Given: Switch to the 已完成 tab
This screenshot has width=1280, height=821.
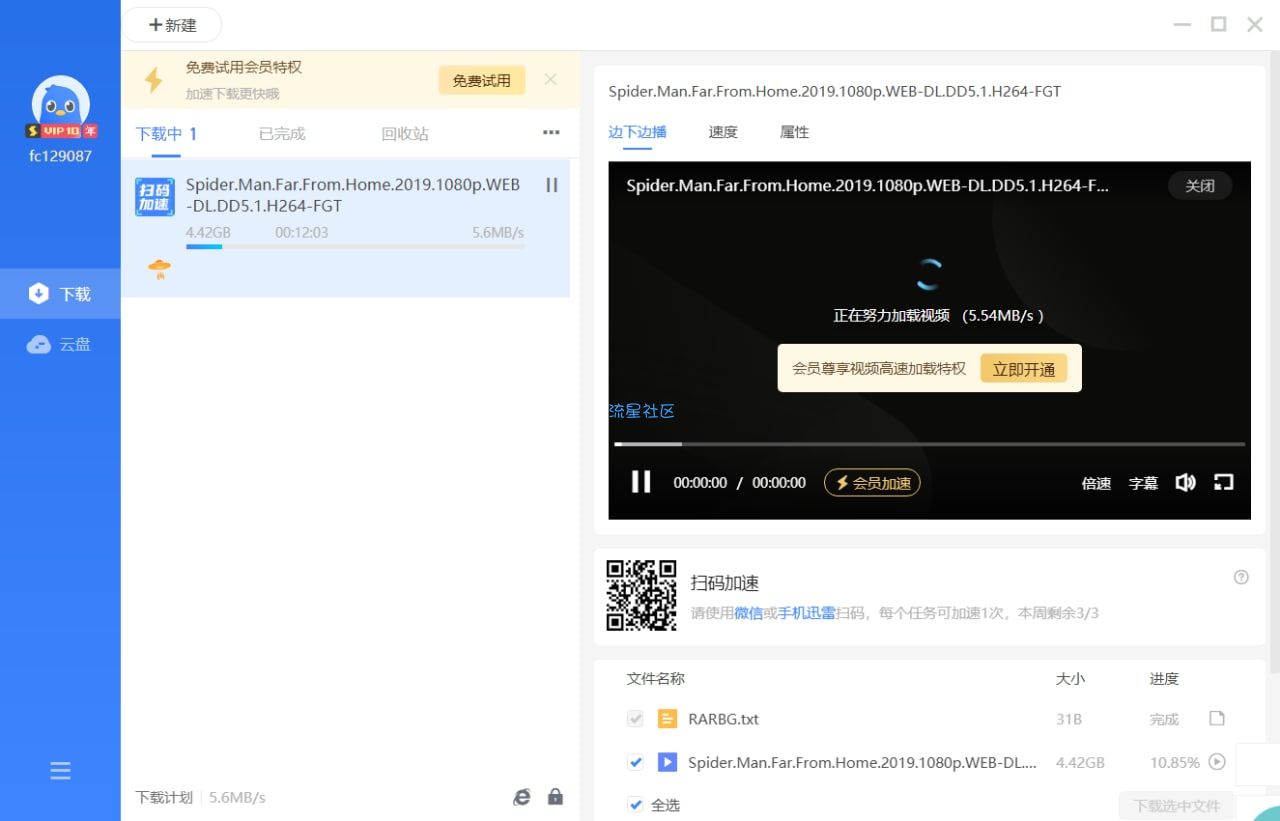Looking at the screenshot, I should click(x=282, y=133).
